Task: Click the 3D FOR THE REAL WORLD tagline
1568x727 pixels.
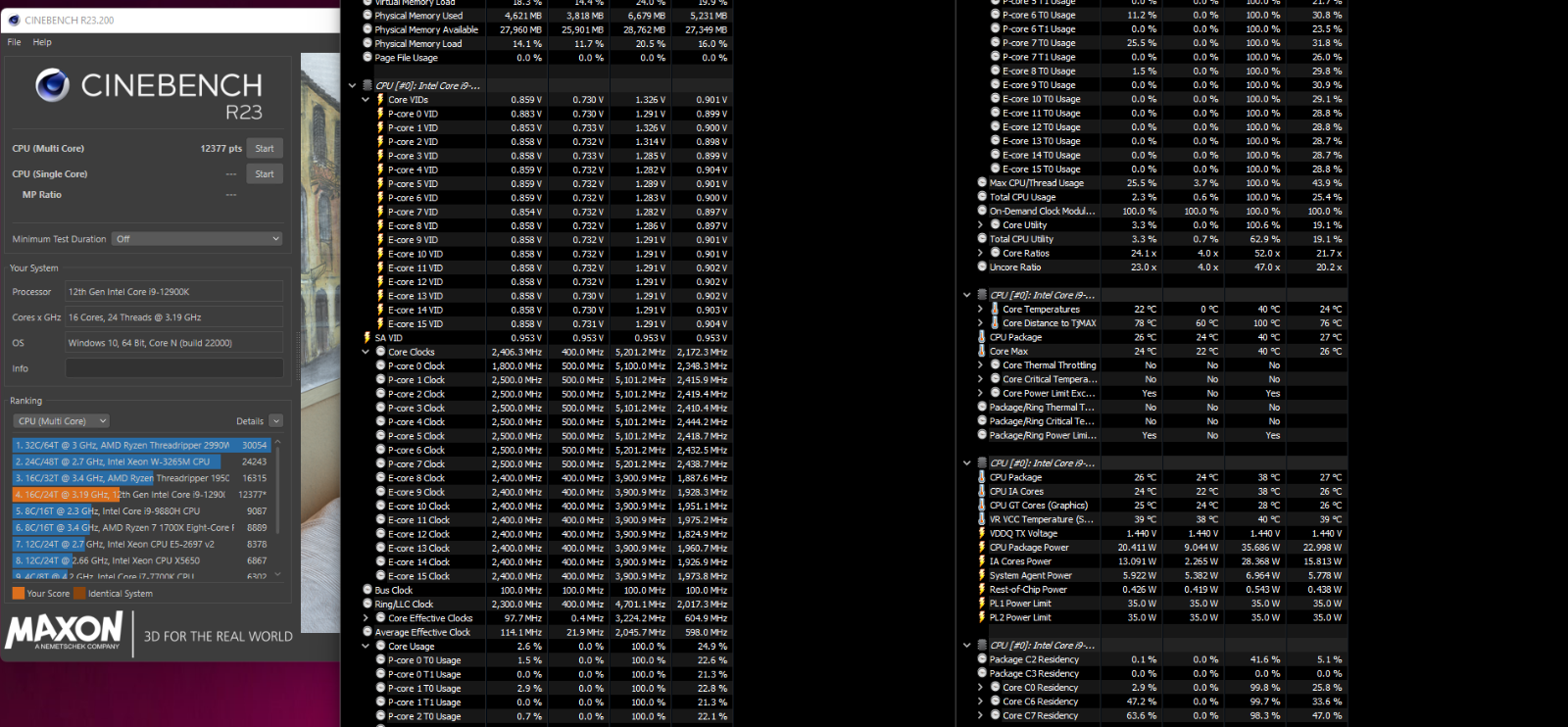Action: (219, 637)
